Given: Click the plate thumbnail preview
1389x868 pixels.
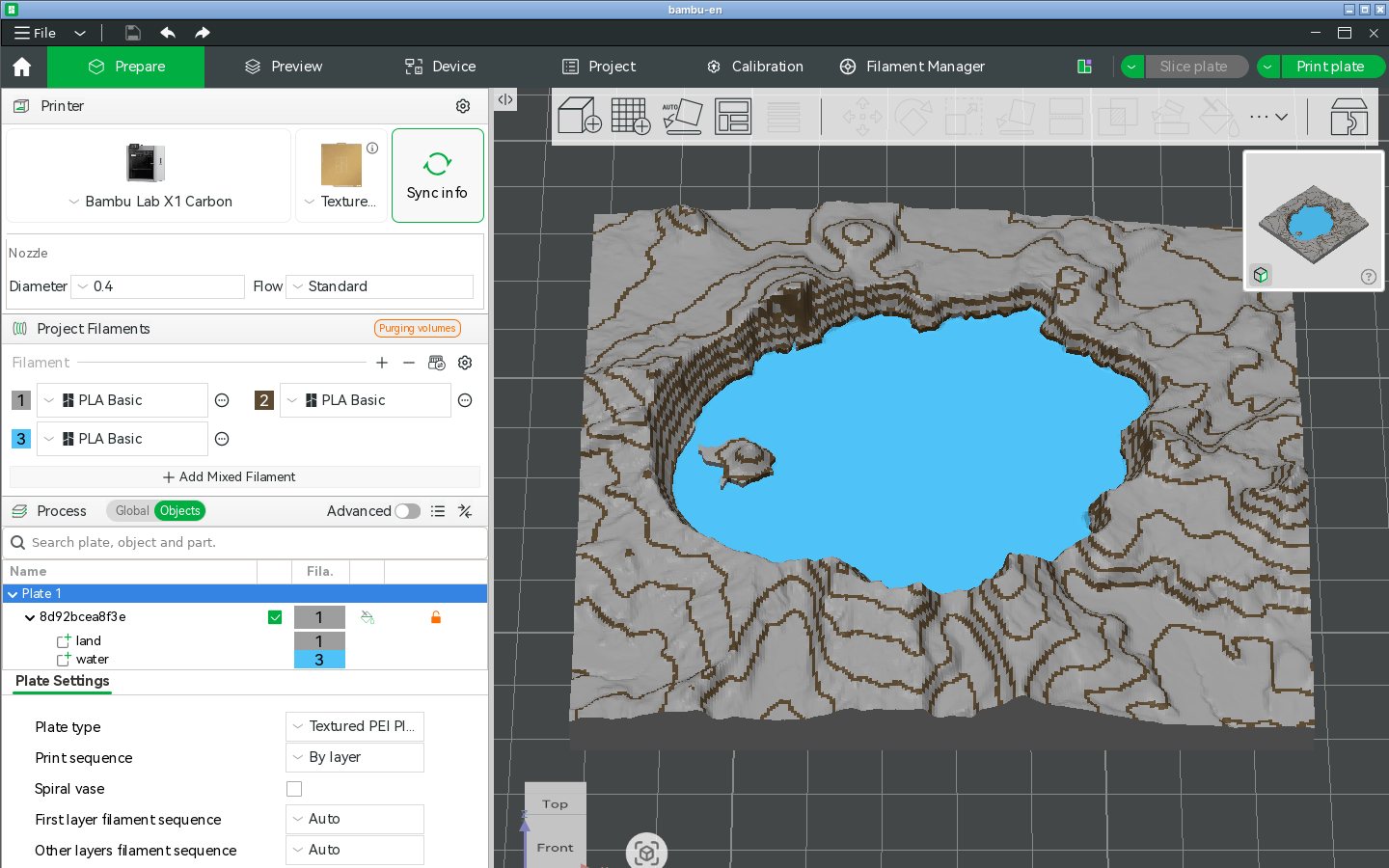Looking at the screenshot, I should (x=1314, y=220).
